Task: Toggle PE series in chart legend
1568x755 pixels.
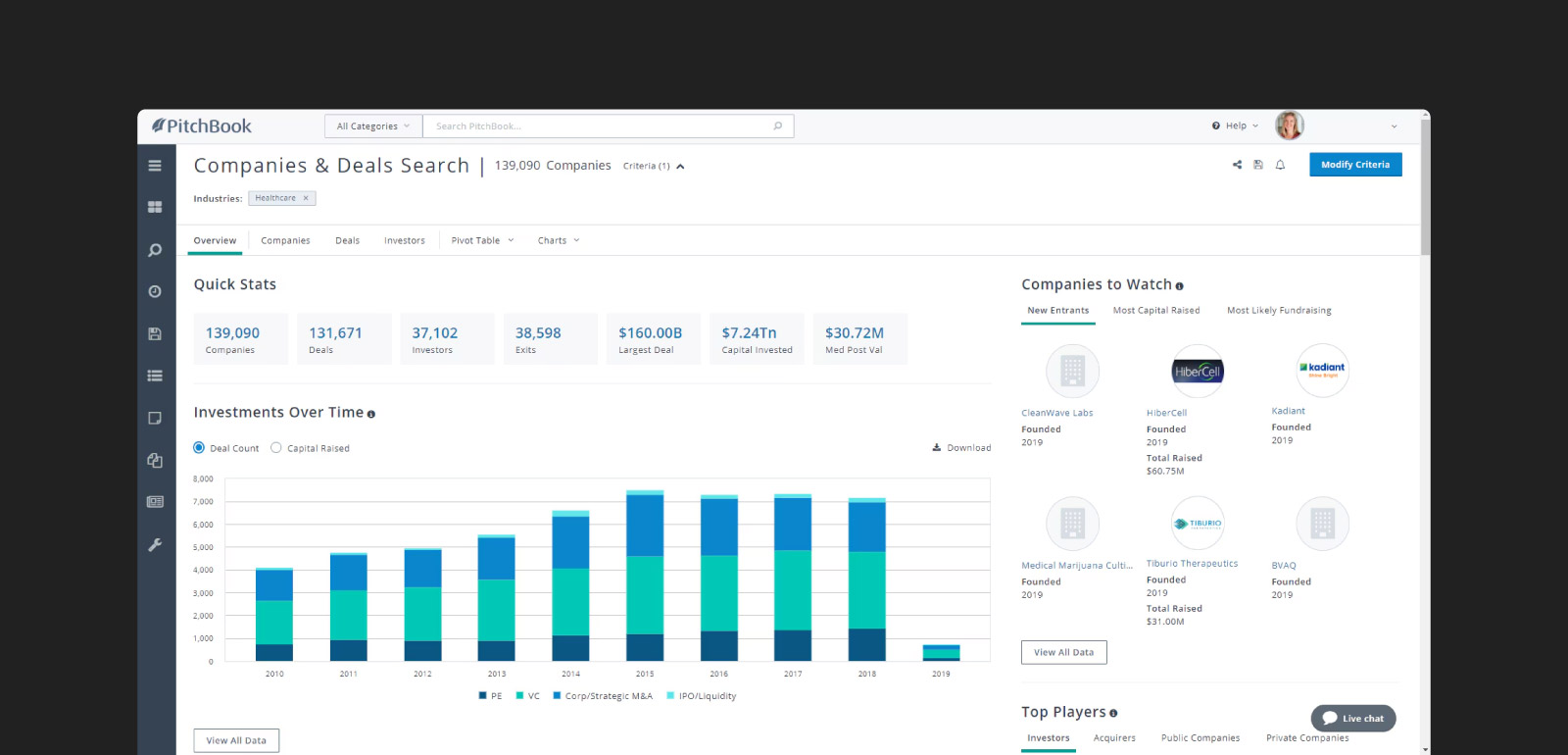Action: point(490,696)
